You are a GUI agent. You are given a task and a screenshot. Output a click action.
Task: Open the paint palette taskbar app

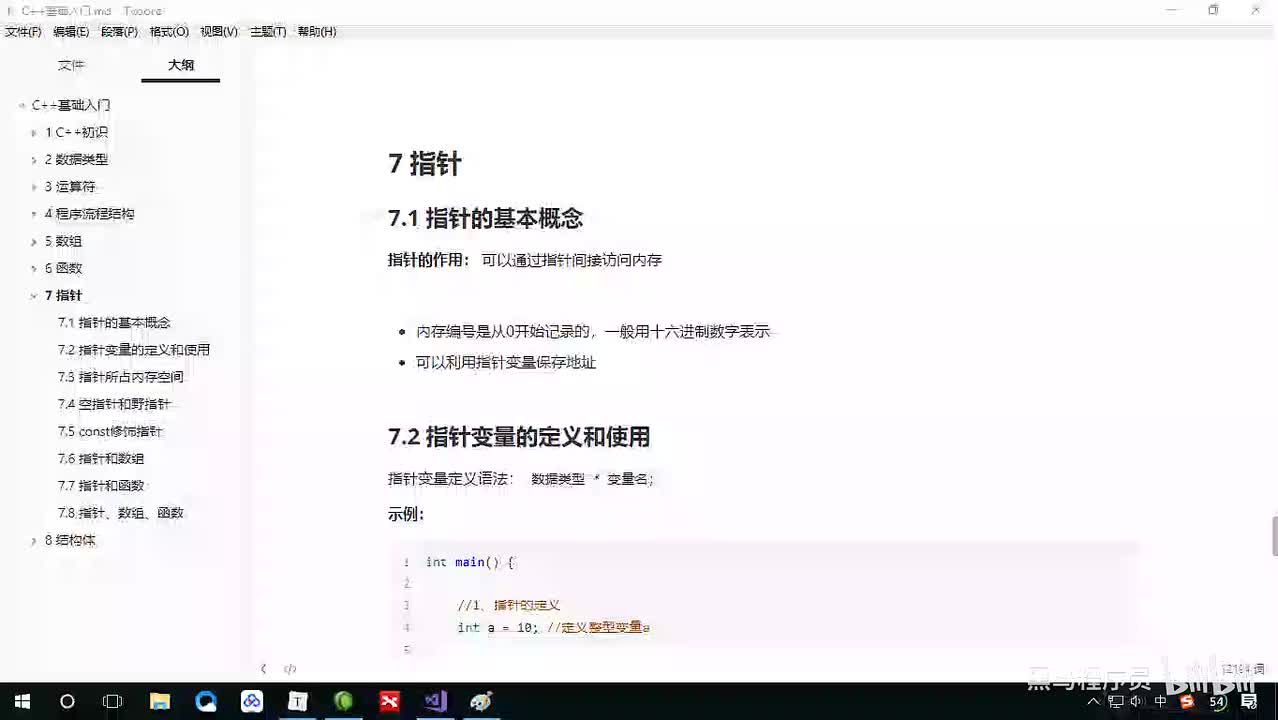tap(482, 702)
